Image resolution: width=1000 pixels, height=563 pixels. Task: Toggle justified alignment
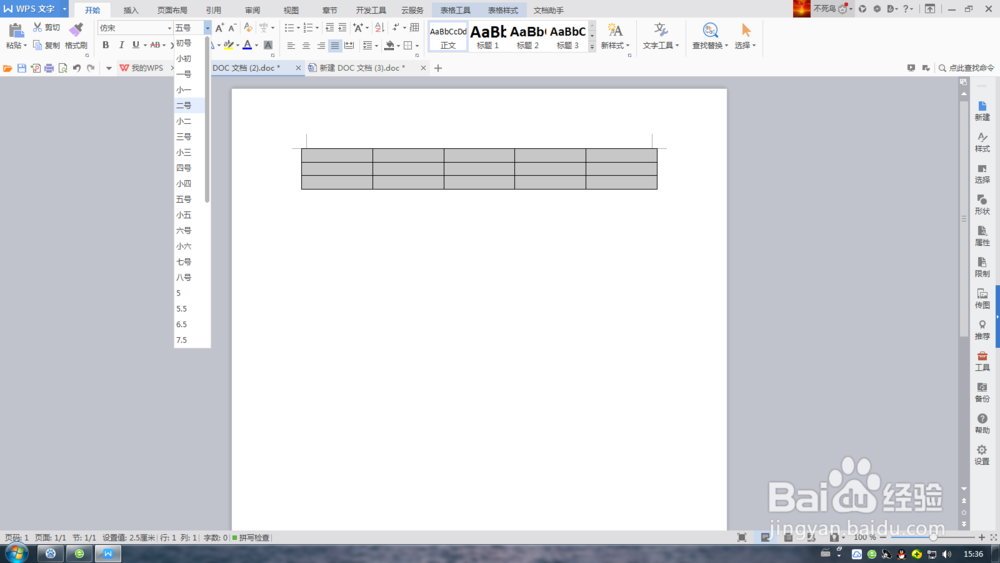pyautogui.click(x=335, y=45)
